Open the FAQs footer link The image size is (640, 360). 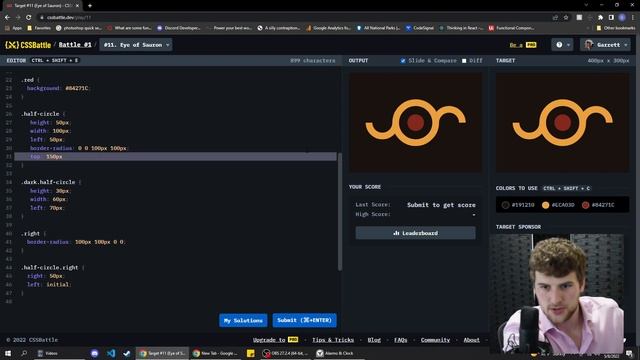(x=400, y=340)
